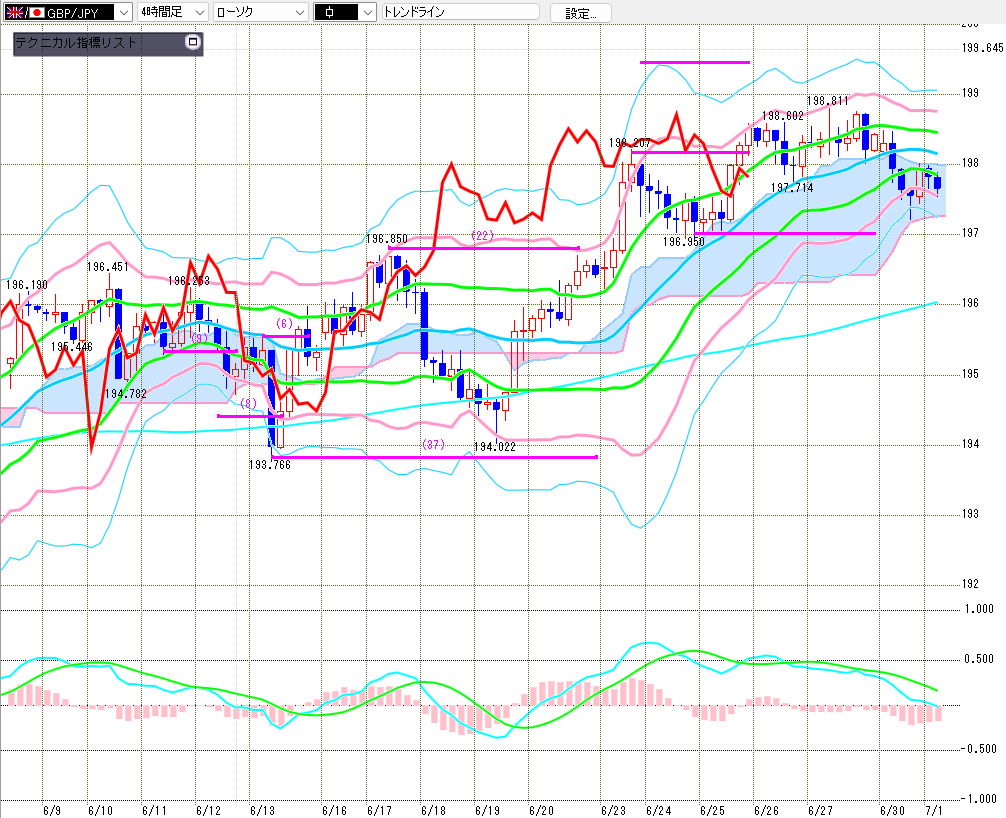Click the -0.500 MACD axis value
Screen dimensions: 1006x818
[978, 749]
